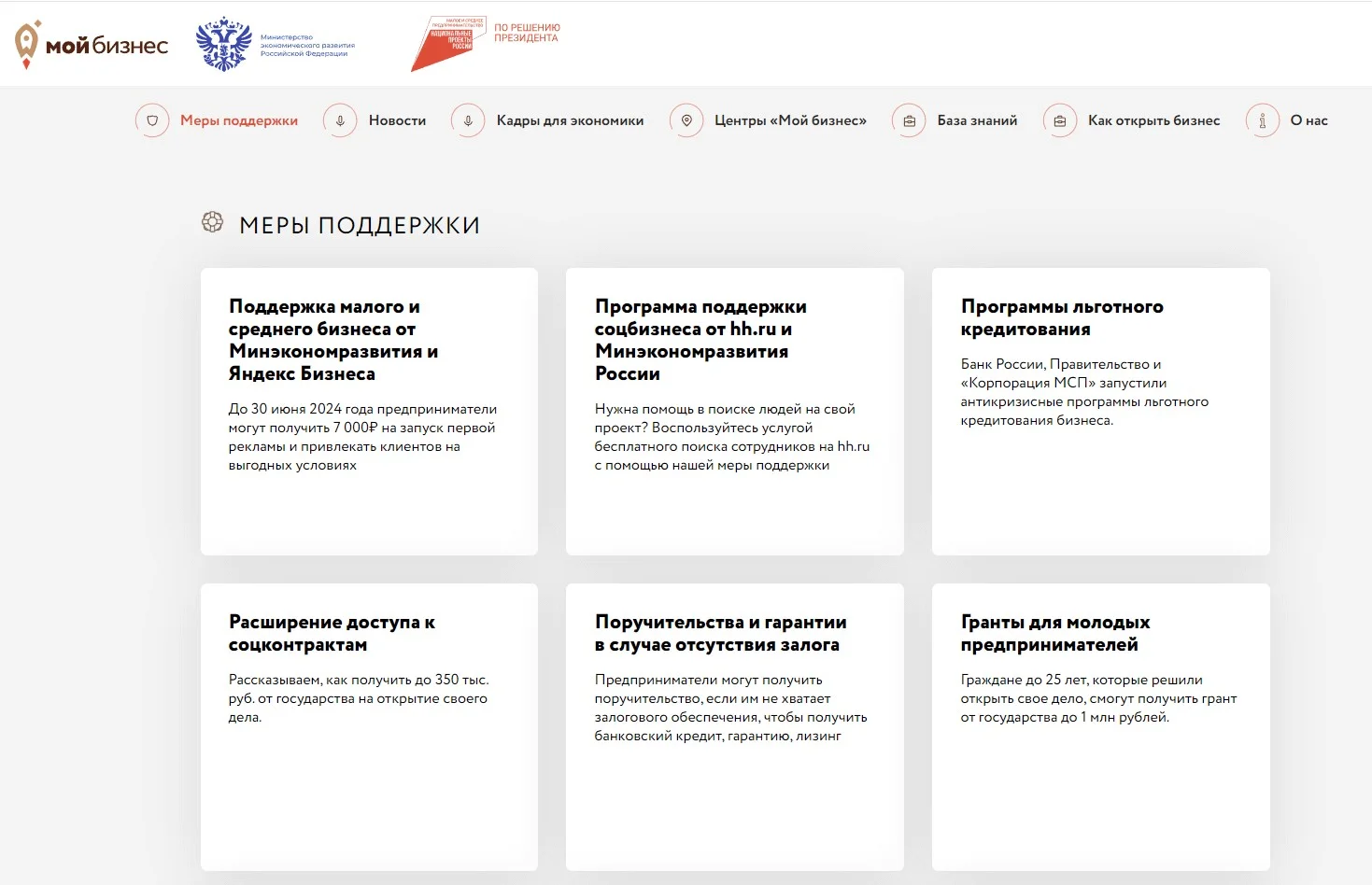This screenshot has height=885, width=1372.
Task: Open the Яндекс Бизнес support card
Action: pyautogui.click(x=369, y=412)
